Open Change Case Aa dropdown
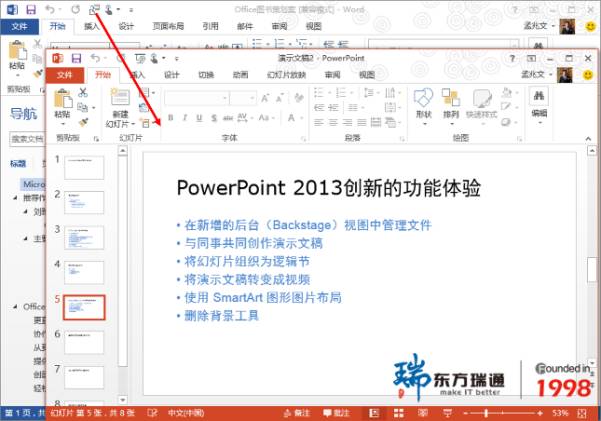The height and width of the screenshot is (421, 601). click(x=266, y=118)
